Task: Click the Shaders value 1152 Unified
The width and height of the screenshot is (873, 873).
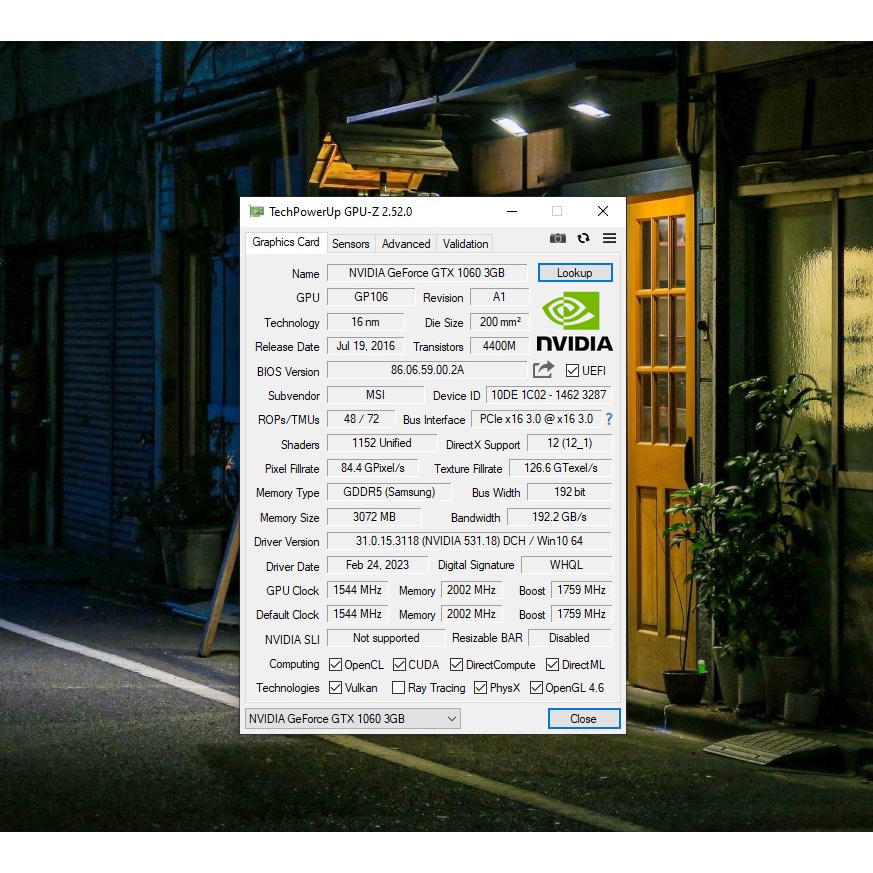Action: point(382,443)
